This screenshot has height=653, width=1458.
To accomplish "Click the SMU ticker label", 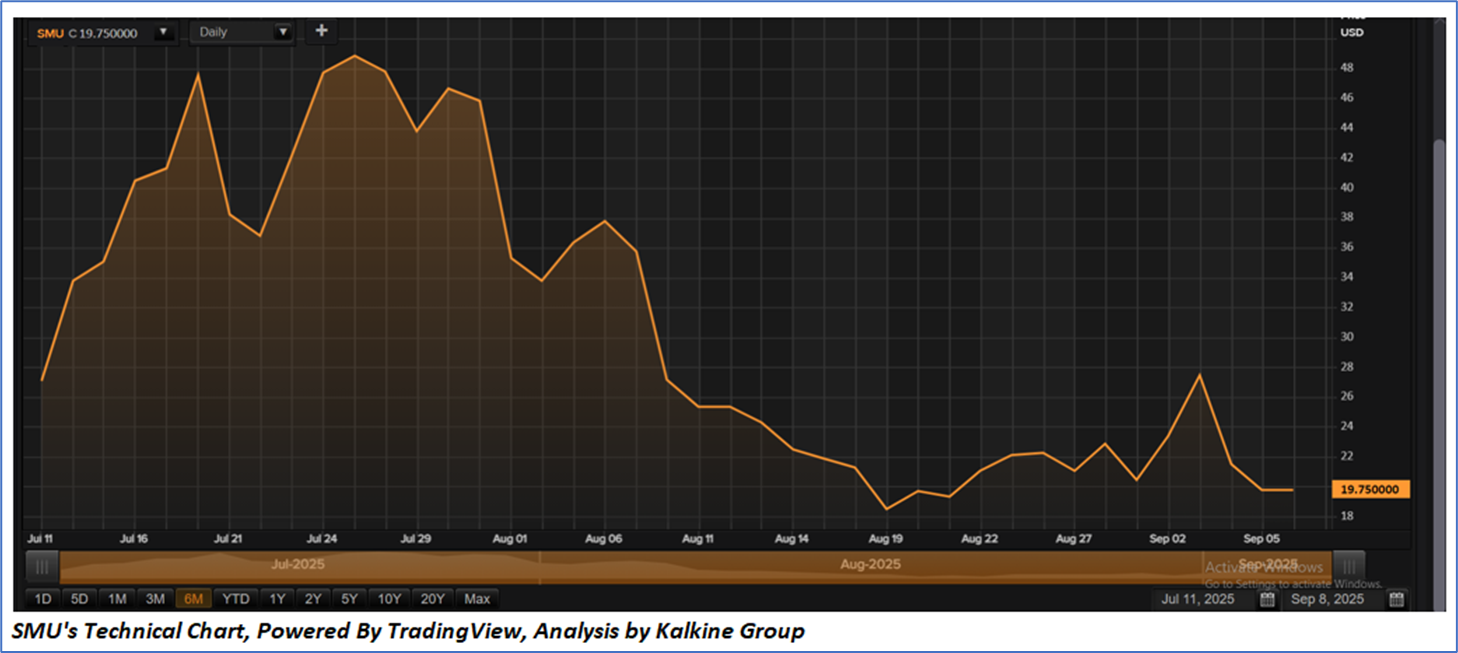I will click(50, 33).
